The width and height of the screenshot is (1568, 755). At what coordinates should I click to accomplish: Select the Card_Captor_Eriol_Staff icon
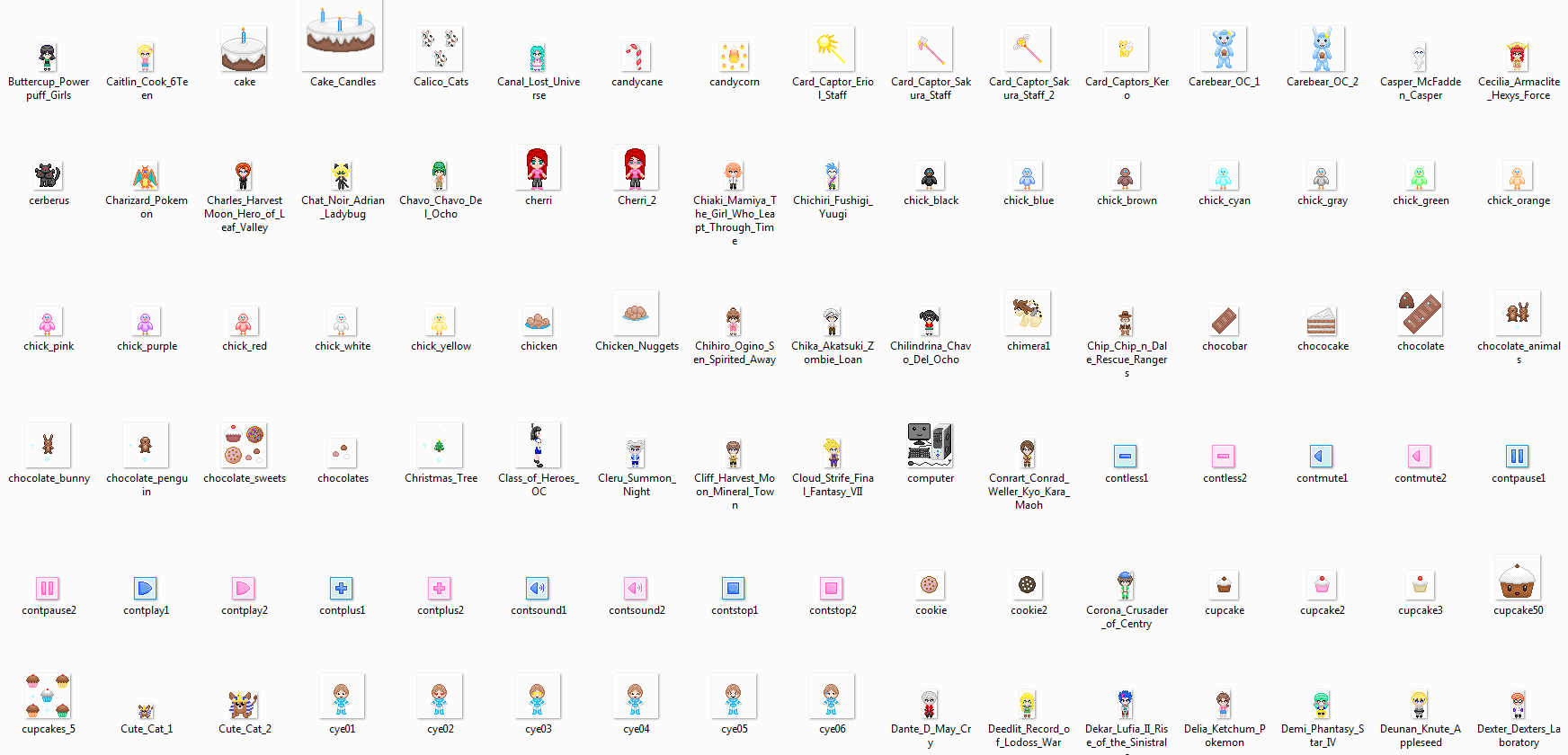click(x=833, y=49)
